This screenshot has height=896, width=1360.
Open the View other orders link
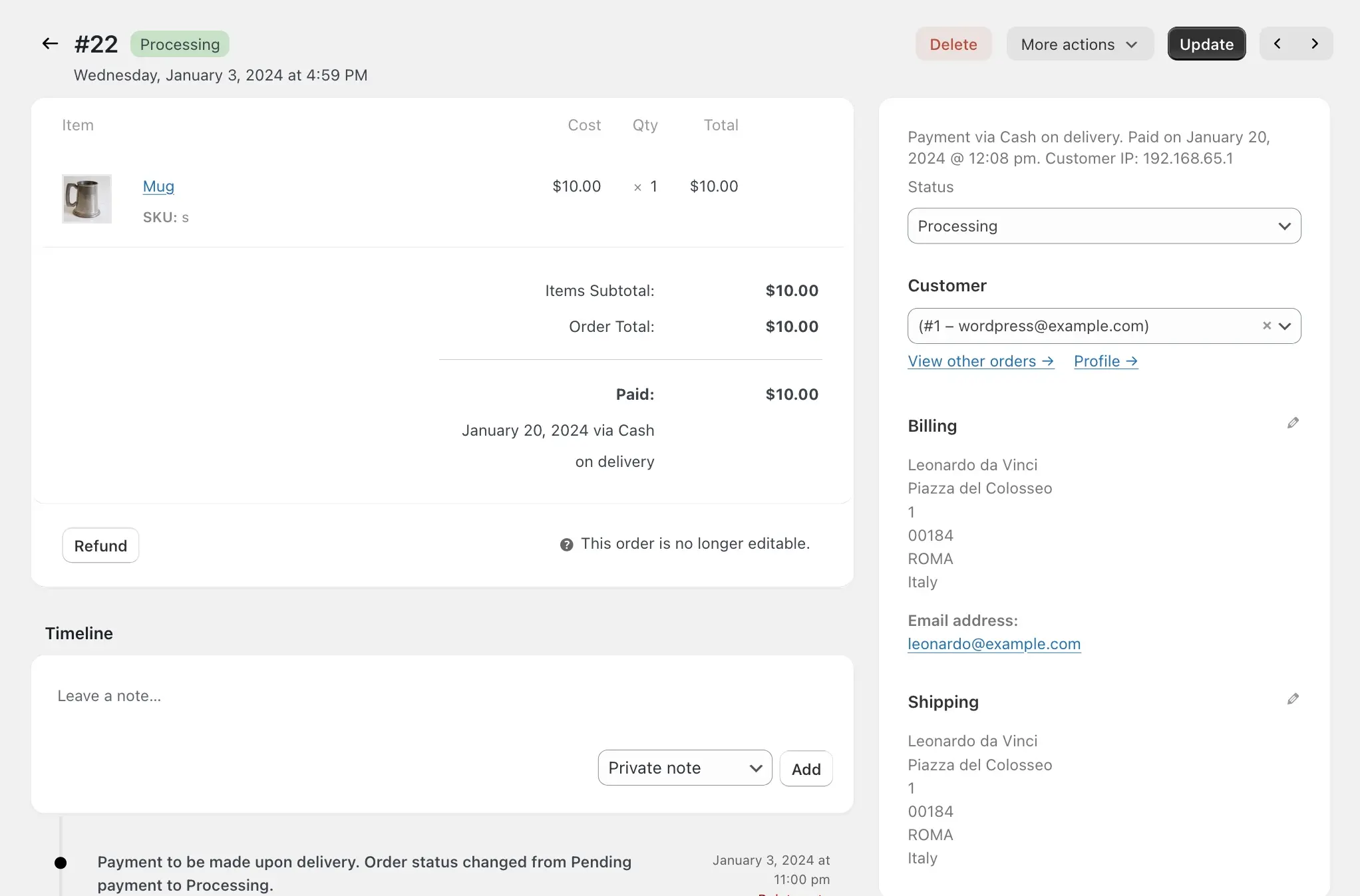pos(979,361)
